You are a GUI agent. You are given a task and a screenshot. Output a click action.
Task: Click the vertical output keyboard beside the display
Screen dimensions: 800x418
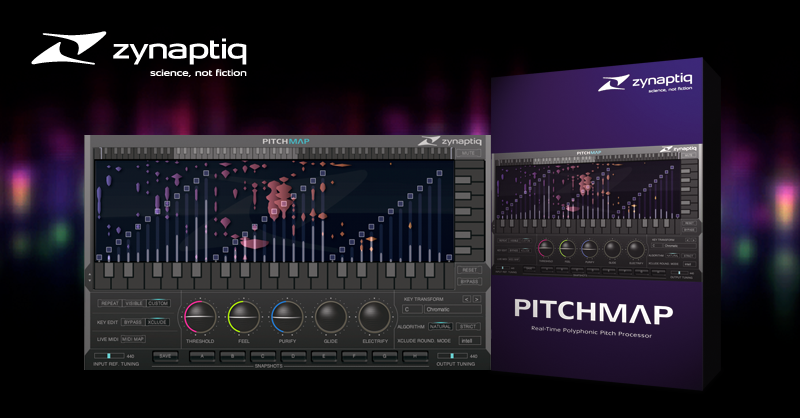[469, 210]
